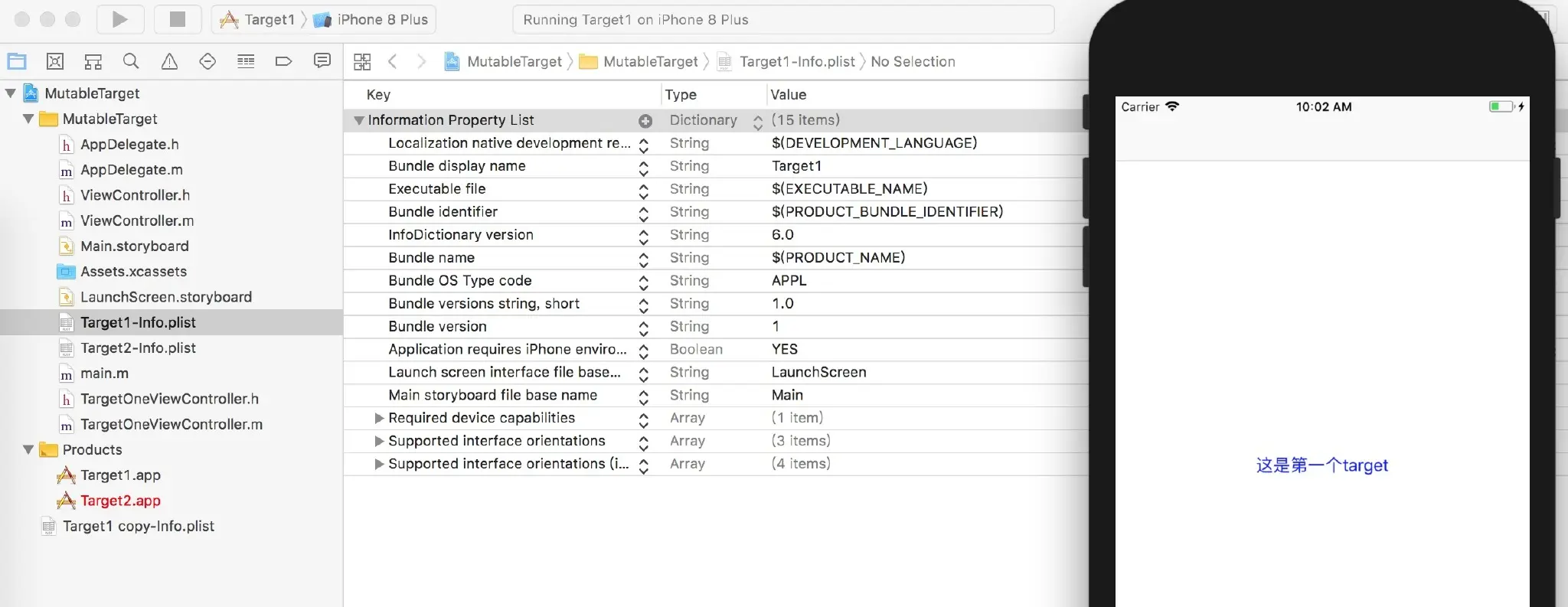Open the Target1 scheme selector
The width and height of the screenshot is (1568, 607).
click(x=258, y=20)
